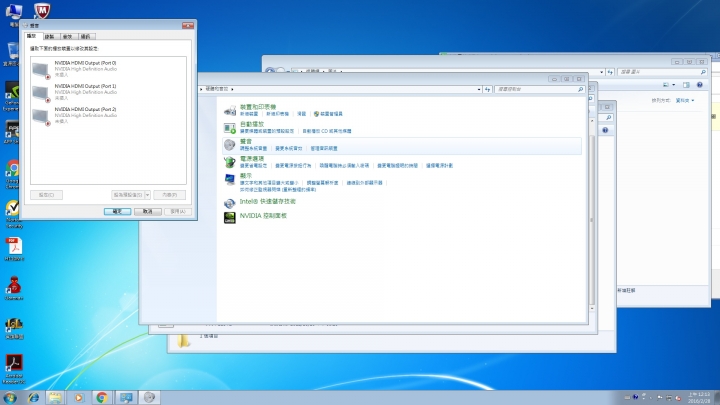This screenshot has width=720, height=405.
Task: Click 套用 (Apply) in the Sound dialog
Action: pyautogui.click(x=178, y=211)
